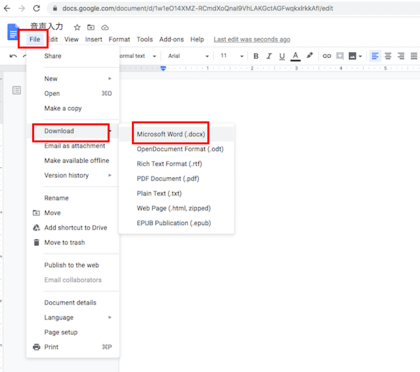Screen dimensions: 420x372
Task: Set left text alignment
Action: click(375, 56)
